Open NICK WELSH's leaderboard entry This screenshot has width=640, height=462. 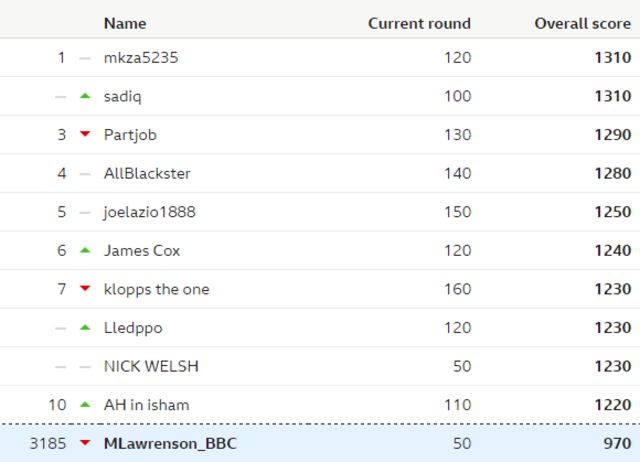click(x=151, y=366)
